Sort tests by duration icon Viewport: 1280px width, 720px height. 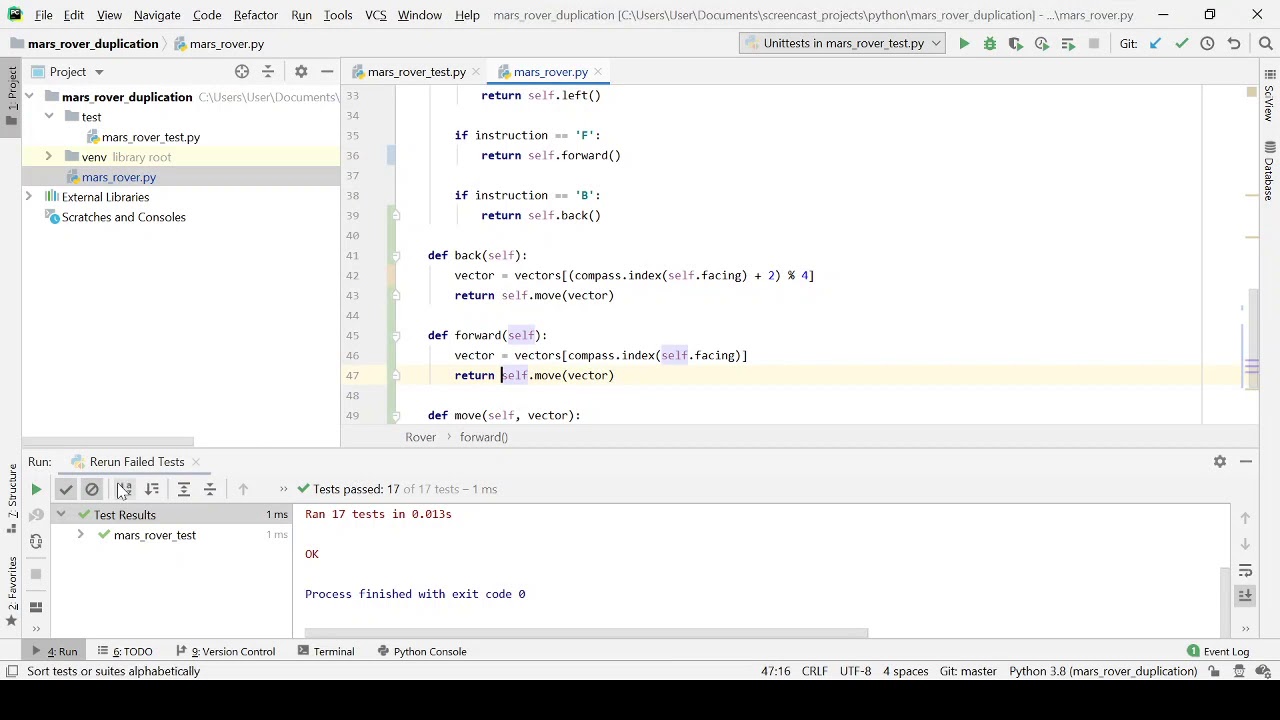[x=152, y=489]
